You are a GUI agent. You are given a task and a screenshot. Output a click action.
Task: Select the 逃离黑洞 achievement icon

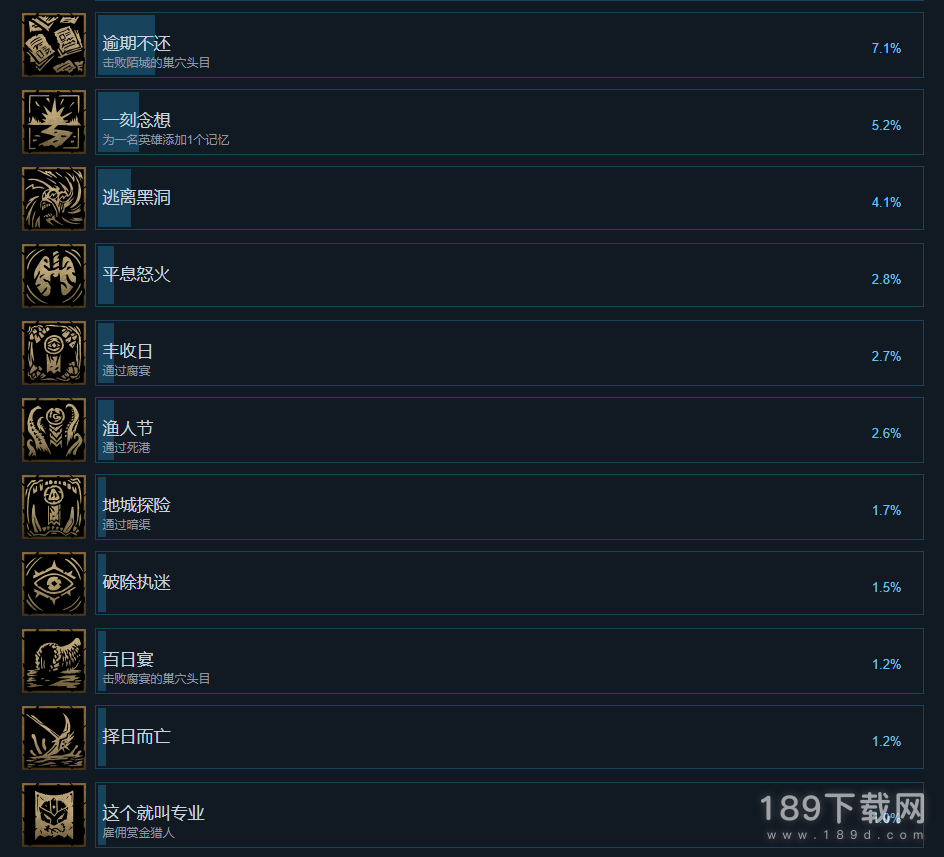click(54, 199)
